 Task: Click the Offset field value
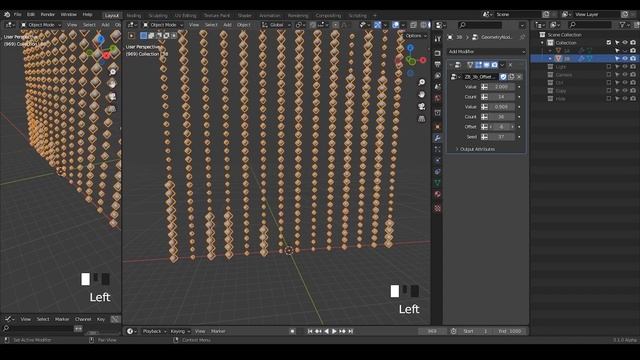502,127
